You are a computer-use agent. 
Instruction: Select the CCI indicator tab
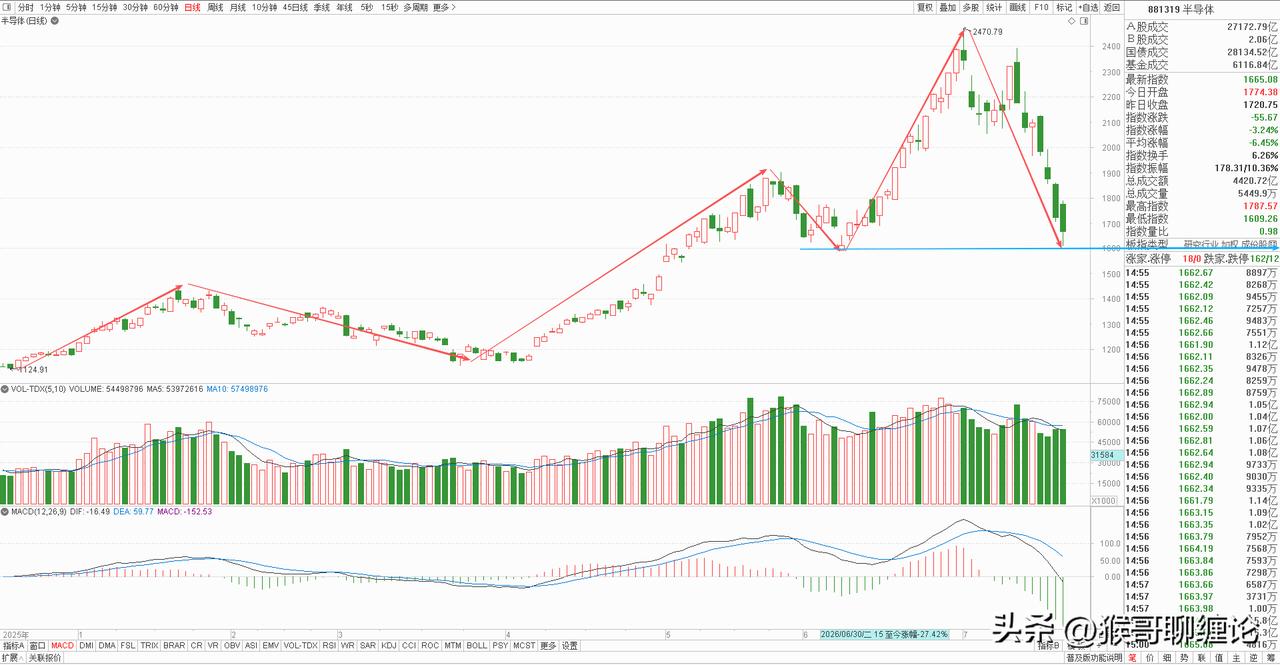point(409,645)
